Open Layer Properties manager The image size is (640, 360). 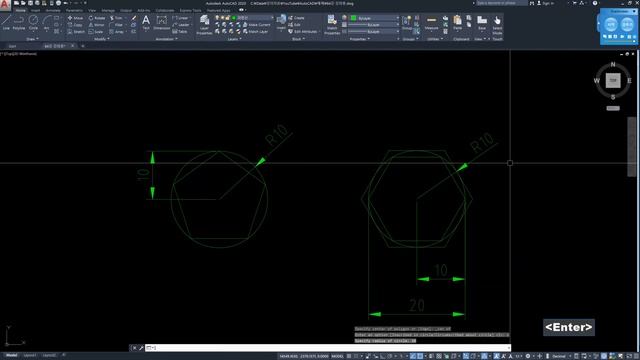pyautogui.click(x=204, y=24)
